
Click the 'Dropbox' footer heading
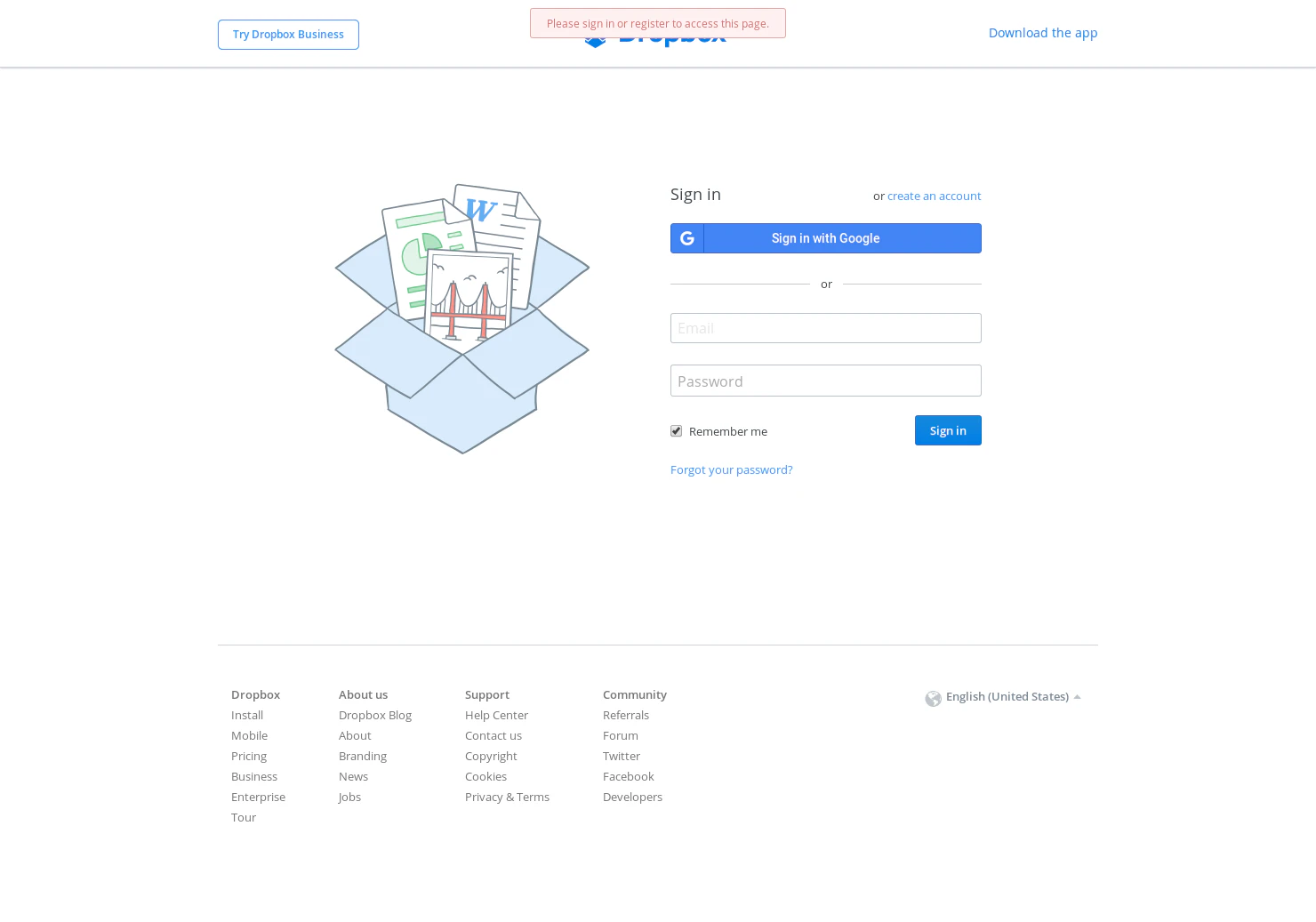click(255, 694)
